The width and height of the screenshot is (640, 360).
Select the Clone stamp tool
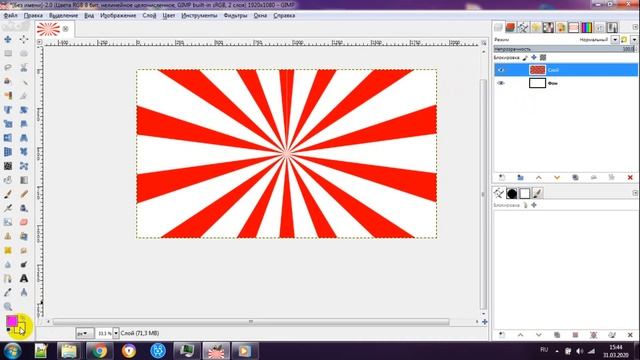click(x=8, y=236)
